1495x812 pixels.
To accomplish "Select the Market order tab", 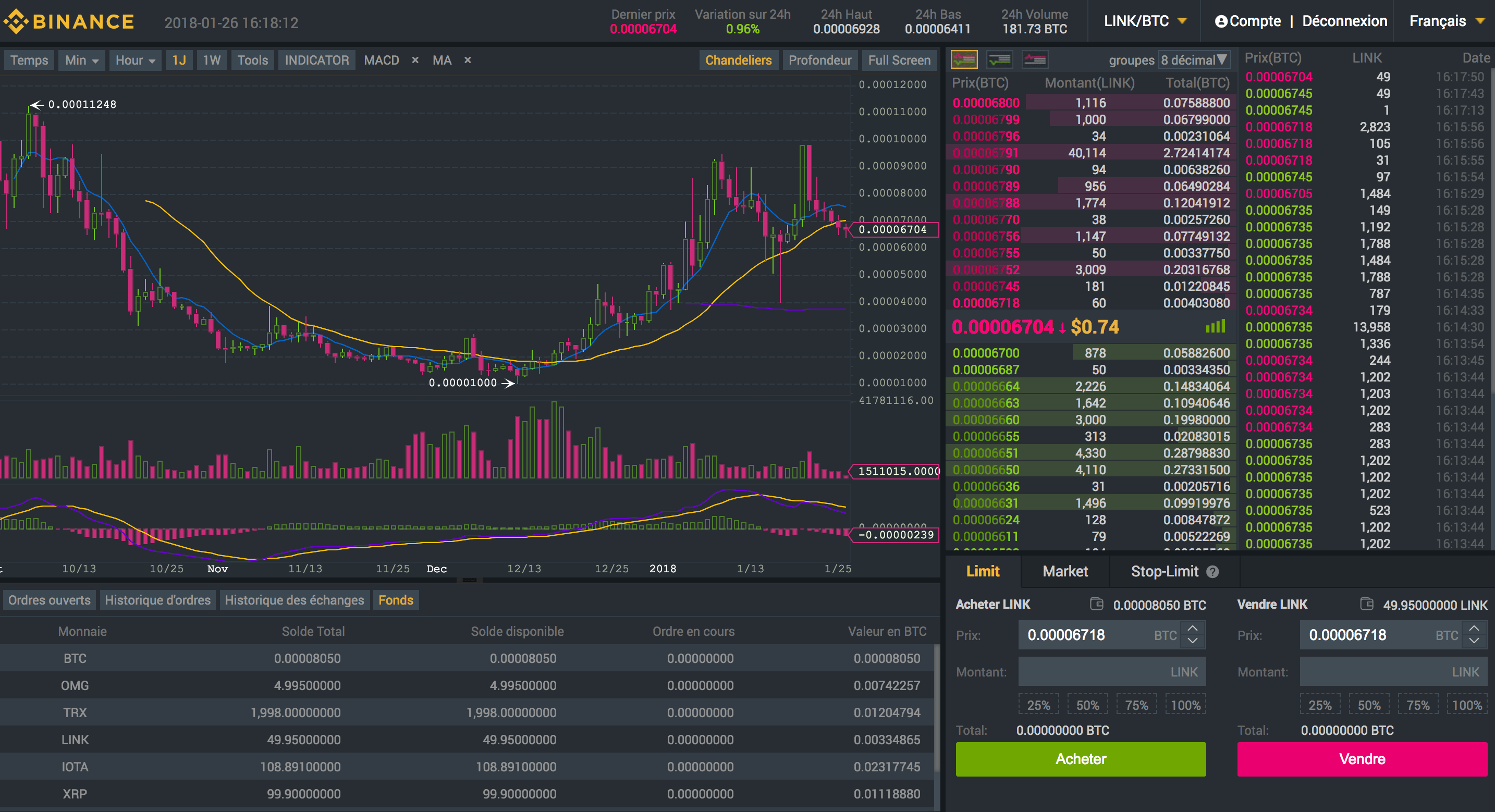I will coord(1065,572).
